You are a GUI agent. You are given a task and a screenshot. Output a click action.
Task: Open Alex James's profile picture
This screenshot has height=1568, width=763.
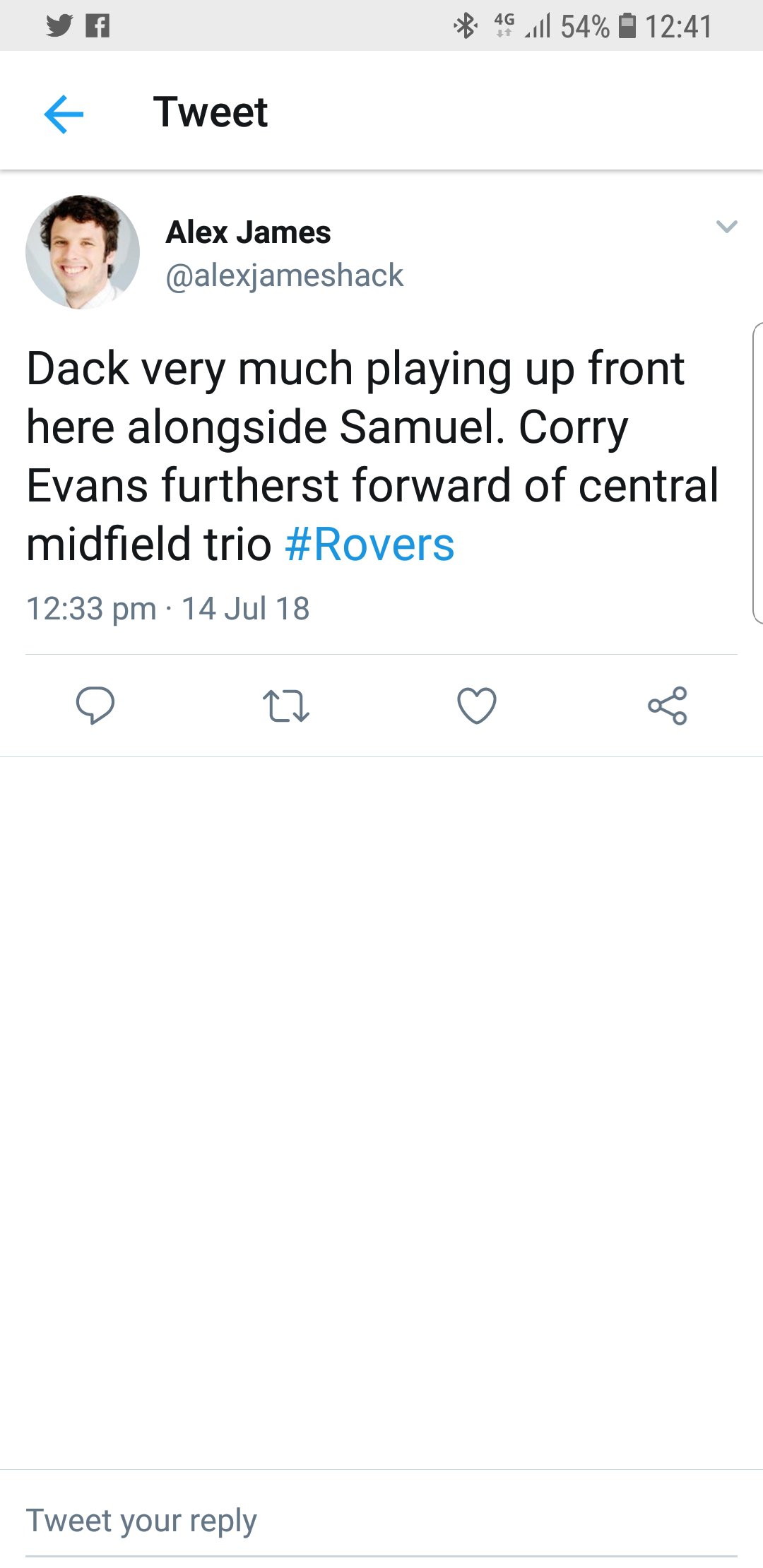click(83, 252)
